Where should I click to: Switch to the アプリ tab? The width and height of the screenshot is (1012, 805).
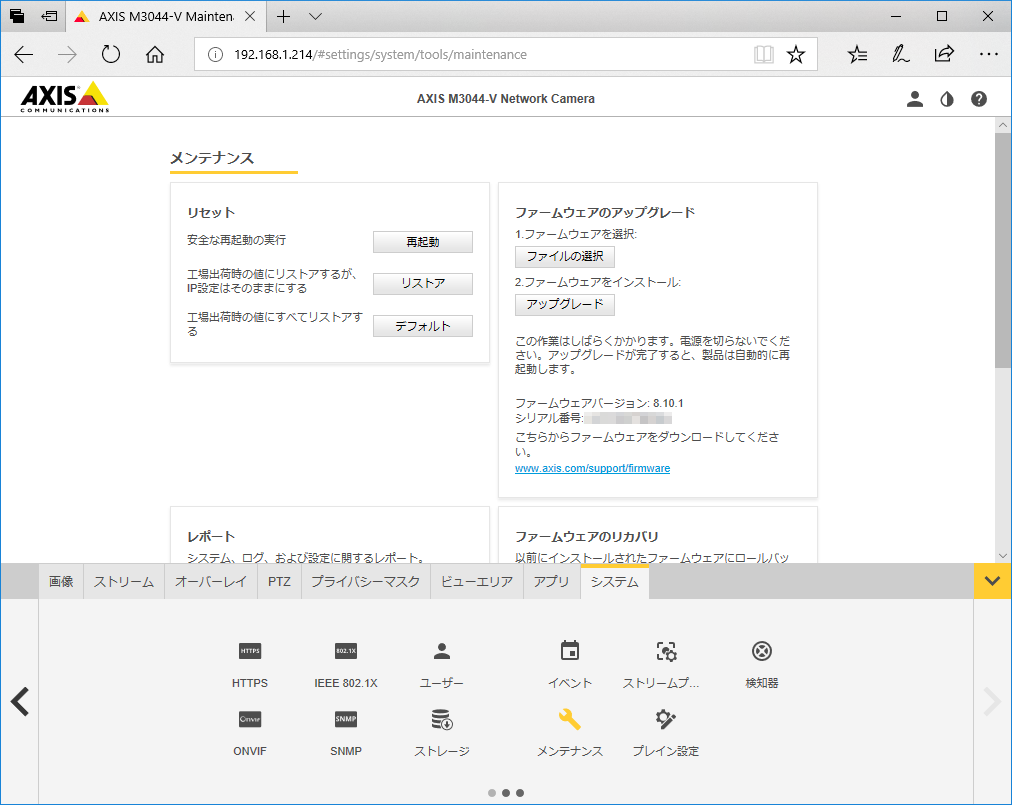552,582
